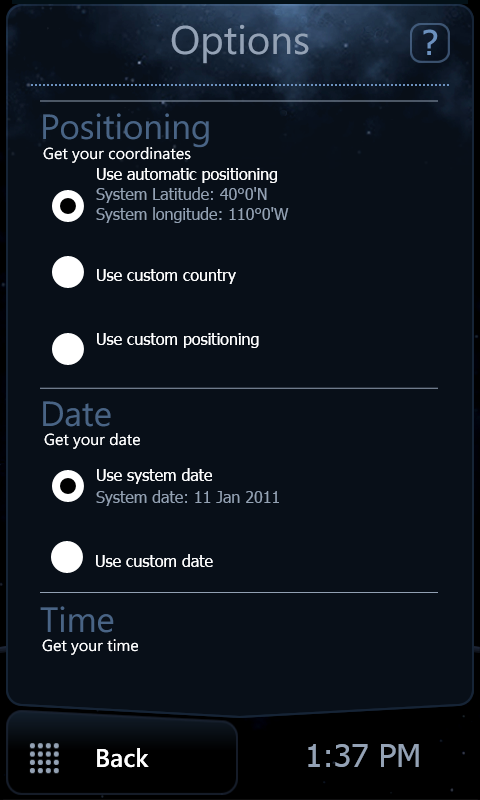Click the Date section heading

point(76,414)
